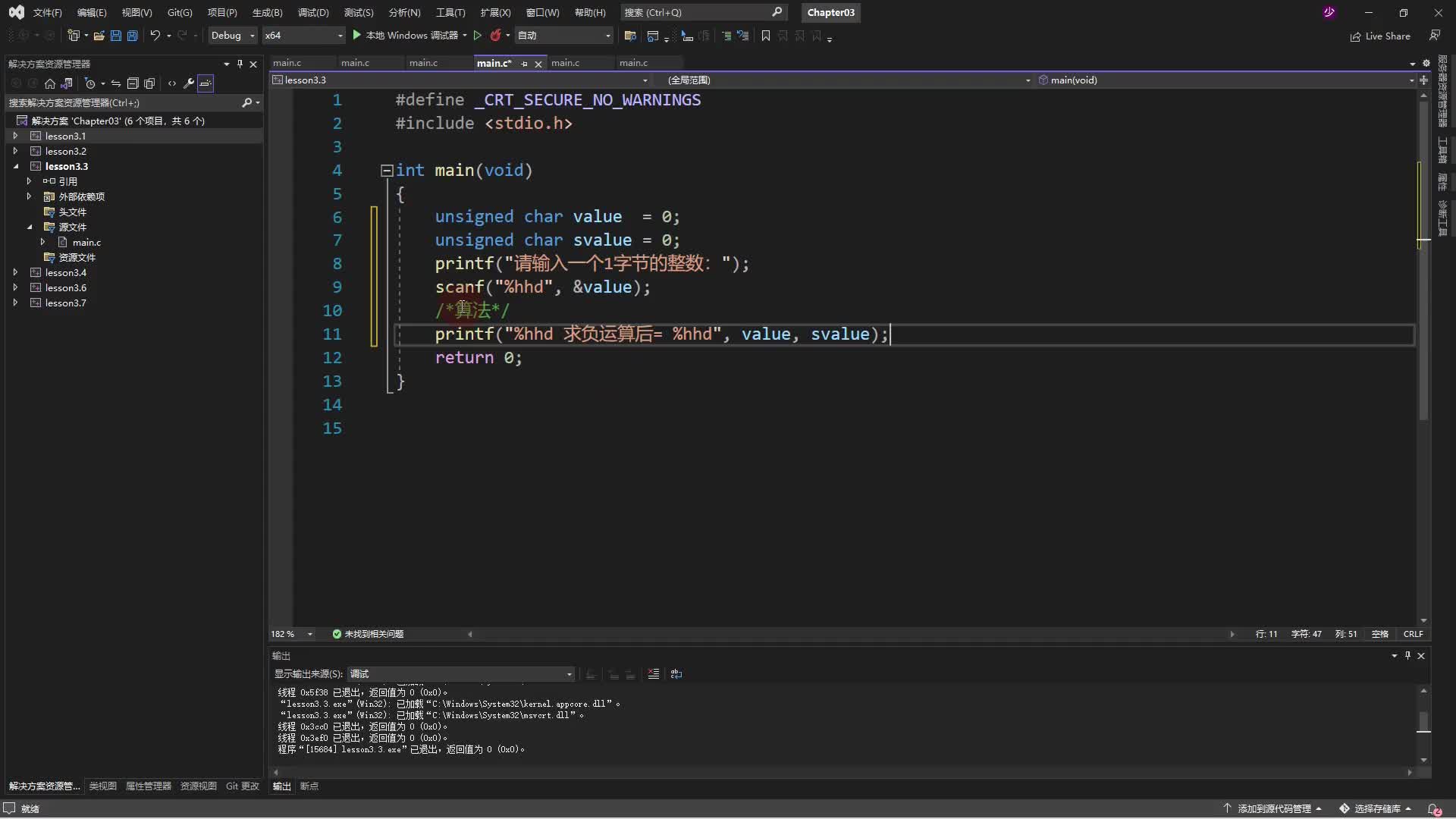
Task: Toggle pin on the active main.c* tab
Action: coord(524,64)
